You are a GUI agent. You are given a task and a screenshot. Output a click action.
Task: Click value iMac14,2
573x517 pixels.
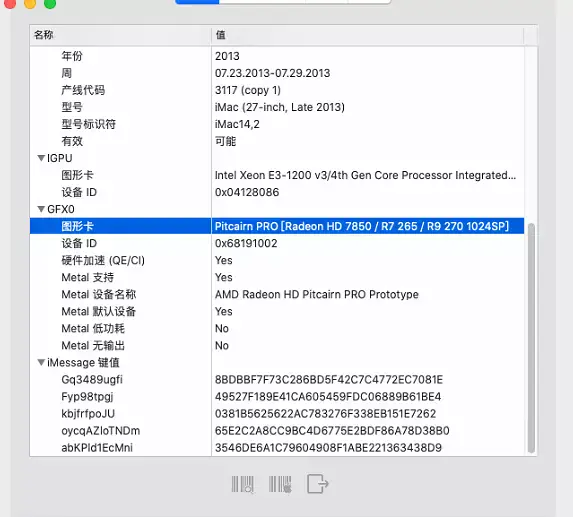(x=237, y=124)
